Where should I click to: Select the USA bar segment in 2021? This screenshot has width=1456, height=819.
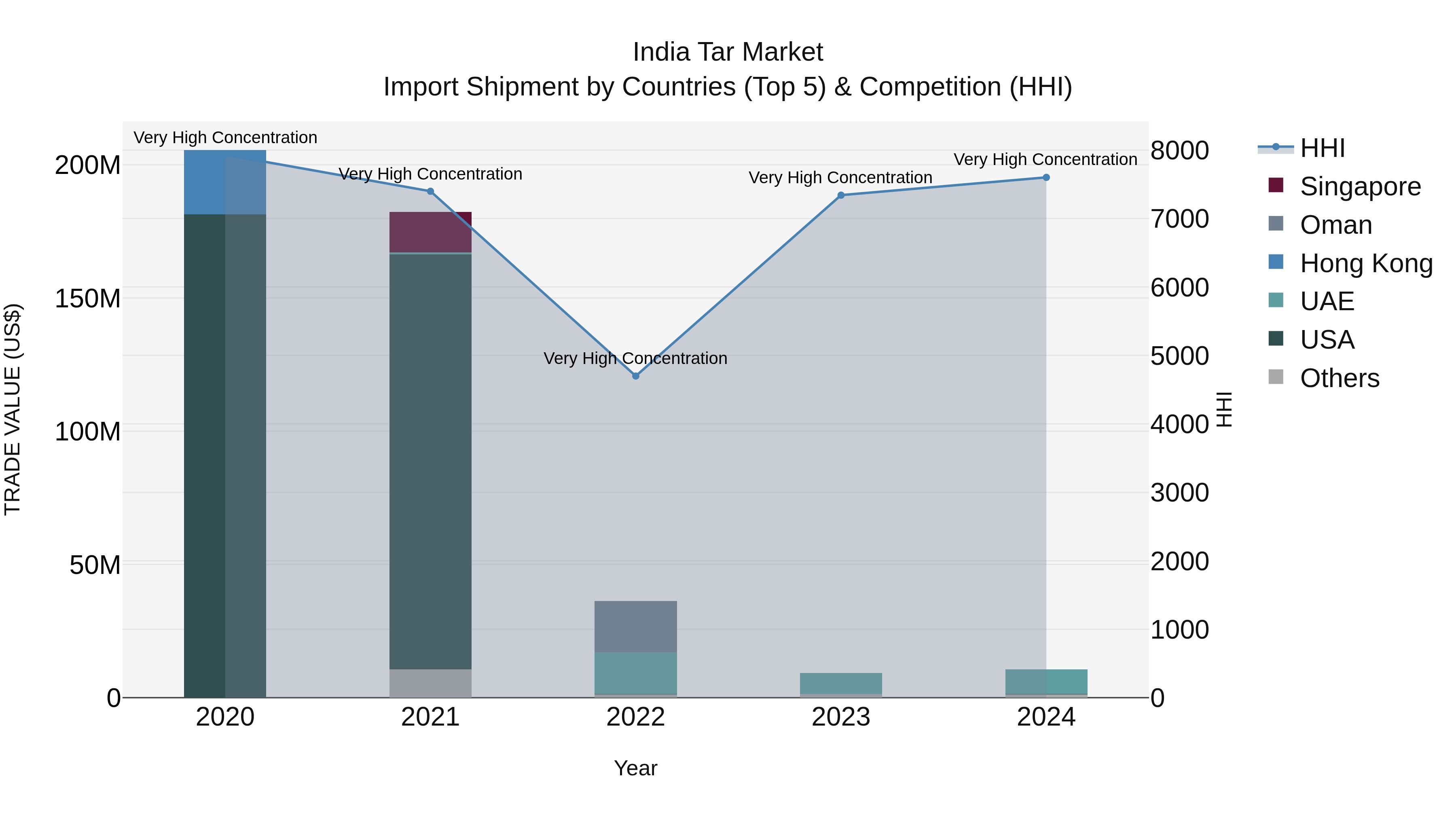(x=430, y=462)
